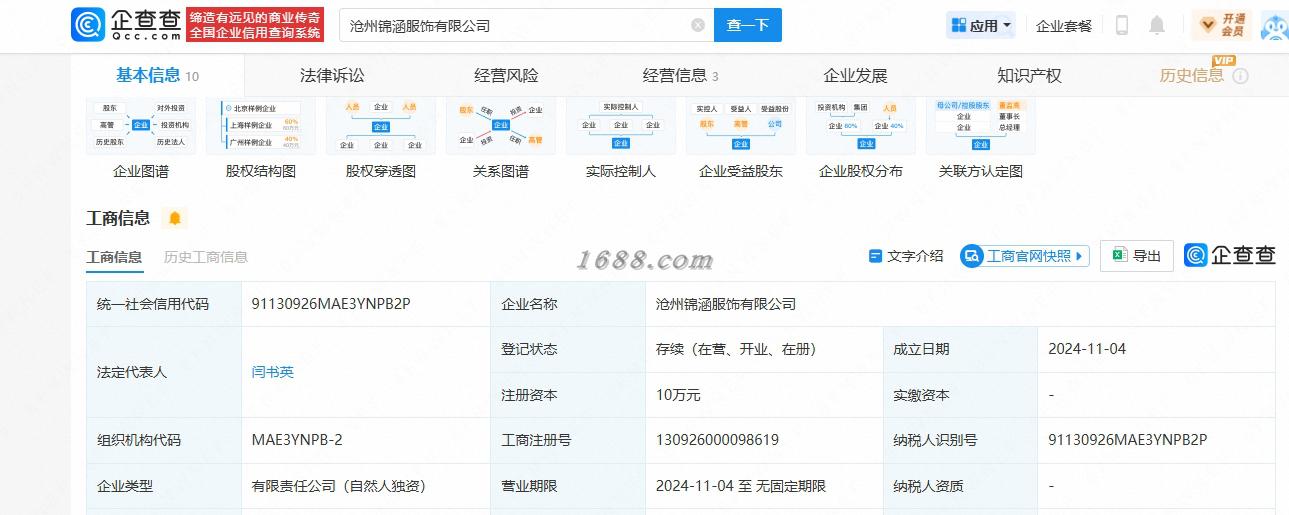Image resolution: width=1289 pixels, height=515 pixels.
Task: Open mobile phone app icon
Action: coord(1122,25)
